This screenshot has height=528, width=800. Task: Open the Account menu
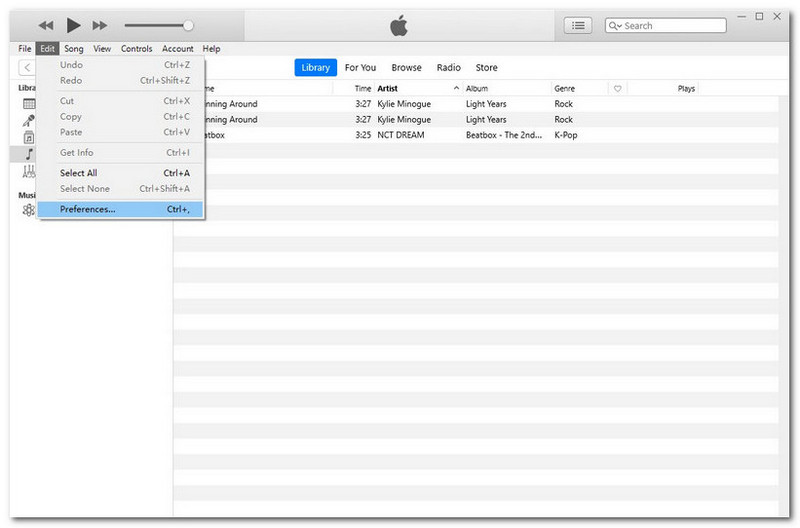pyautogui.click(x=178, y=48)
